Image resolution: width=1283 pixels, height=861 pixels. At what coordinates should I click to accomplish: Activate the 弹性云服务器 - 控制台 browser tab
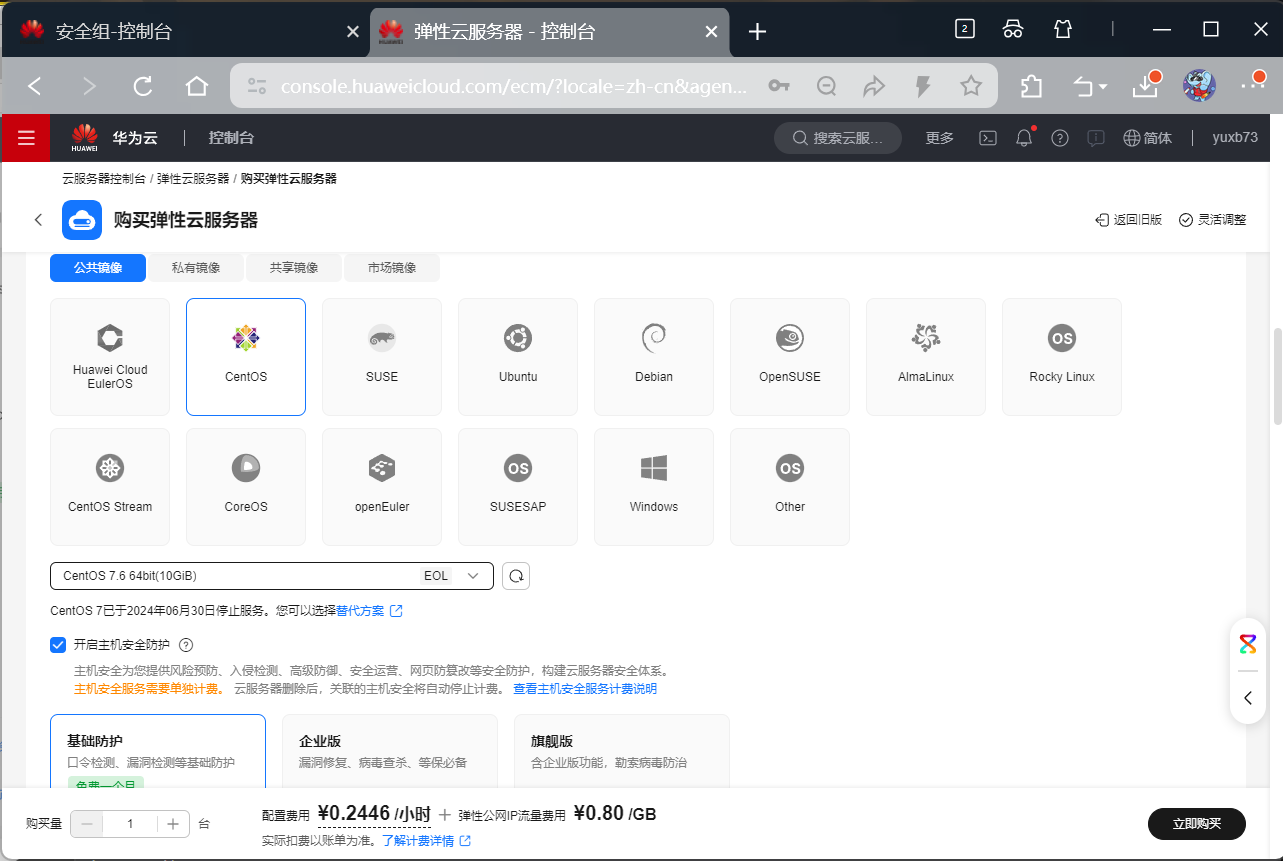point(548,31)
